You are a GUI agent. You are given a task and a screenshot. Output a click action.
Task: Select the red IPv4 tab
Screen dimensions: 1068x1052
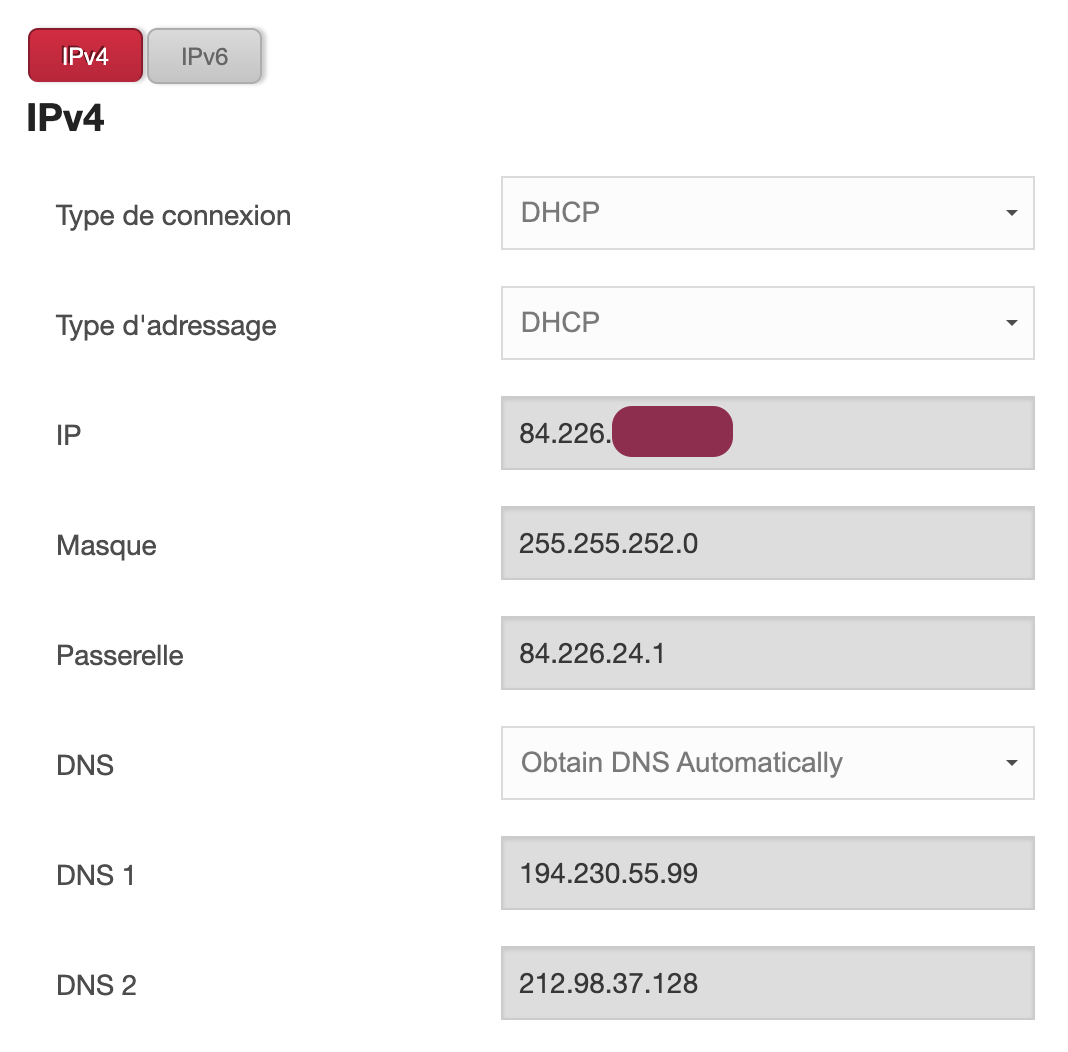[85, 56]
